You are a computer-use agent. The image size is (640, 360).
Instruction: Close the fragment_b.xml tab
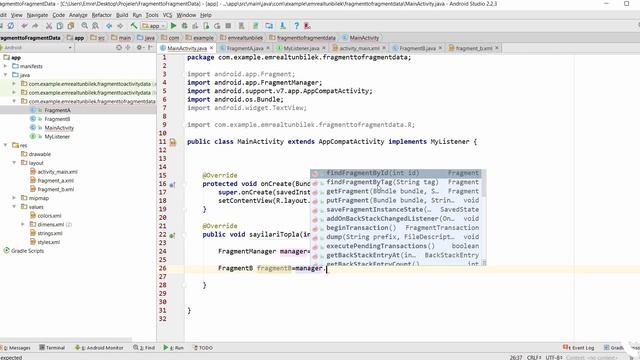pos(497,48)
